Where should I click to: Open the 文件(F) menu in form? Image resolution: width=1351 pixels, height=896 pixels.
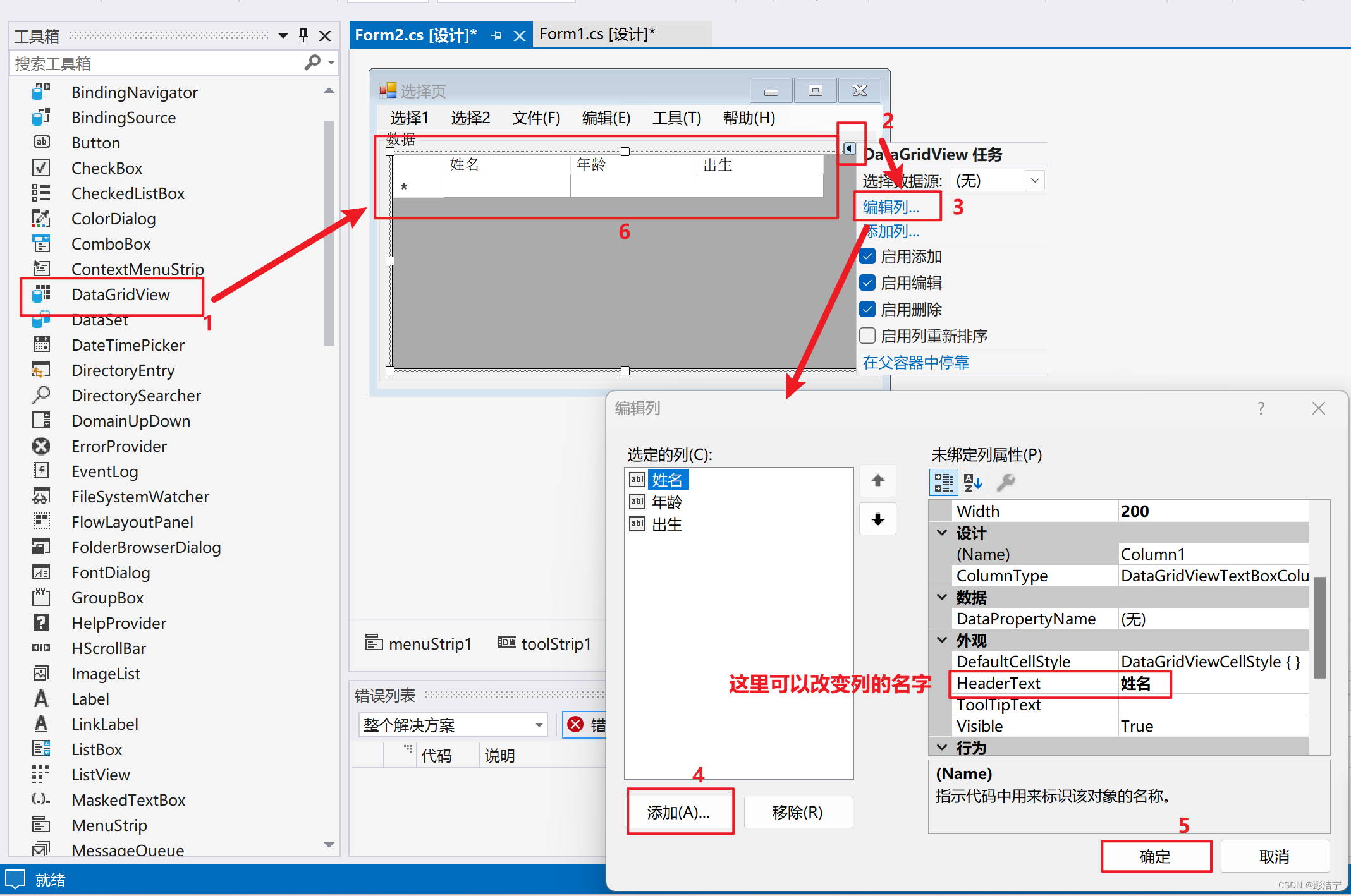click(x=536, y=118)
